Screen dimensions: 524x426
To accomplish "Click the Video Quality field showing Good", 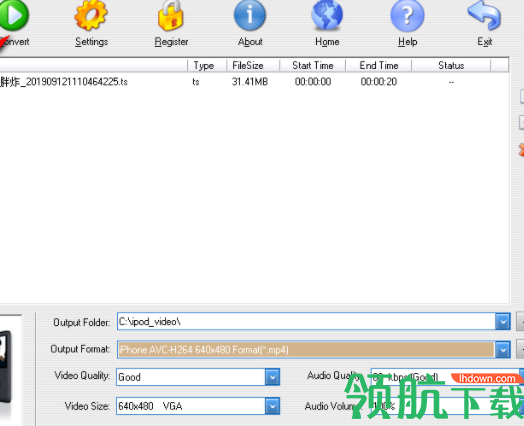I will [191, 377].
